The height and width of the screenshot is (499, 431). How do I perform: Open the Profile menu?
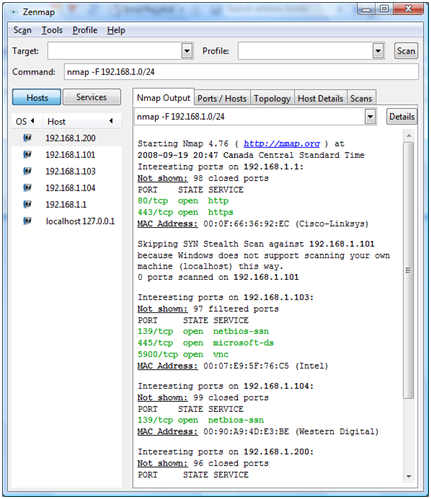tap(85, 30)
